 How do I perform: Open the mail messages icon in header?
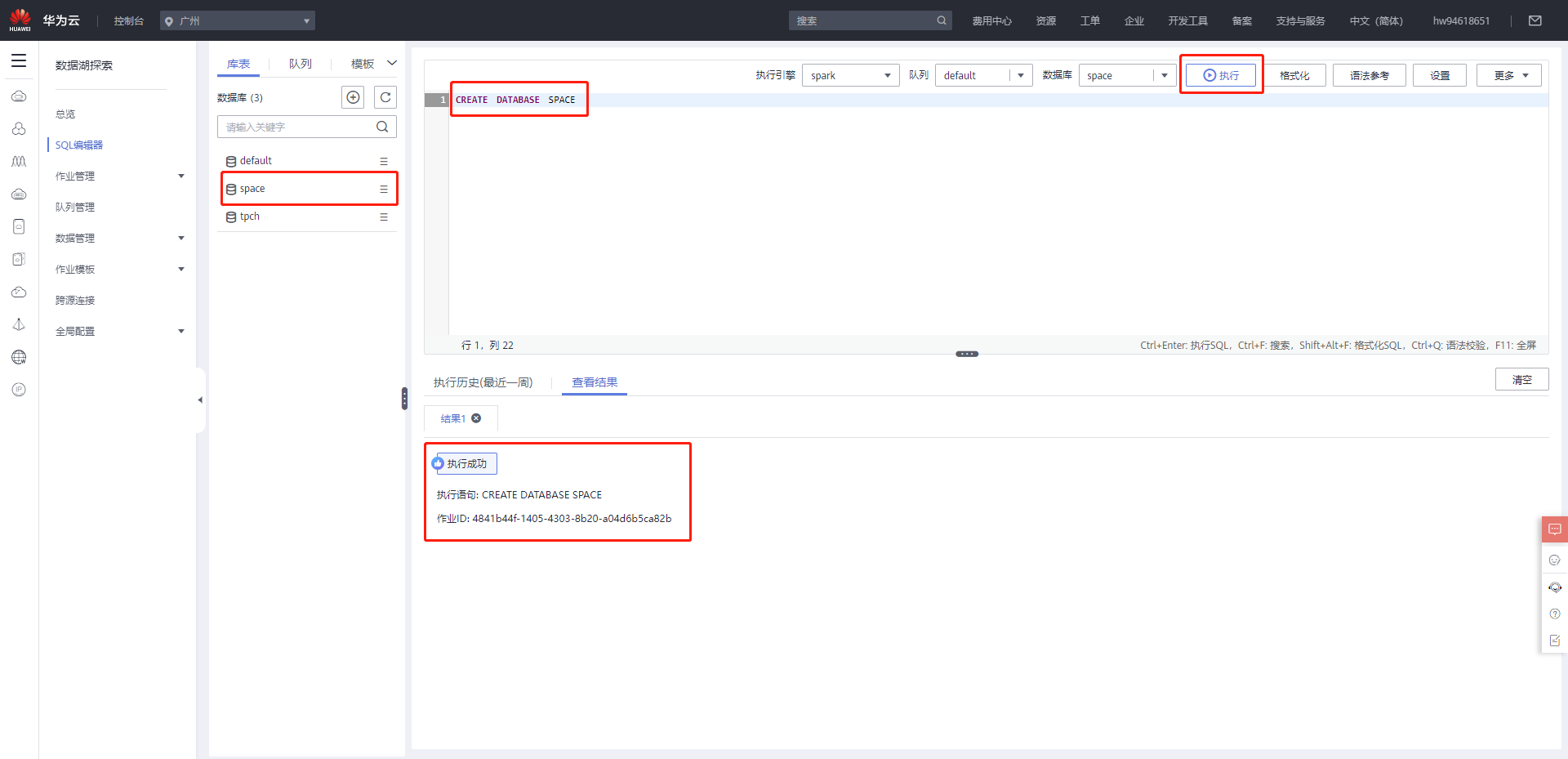coord(1535,20)
